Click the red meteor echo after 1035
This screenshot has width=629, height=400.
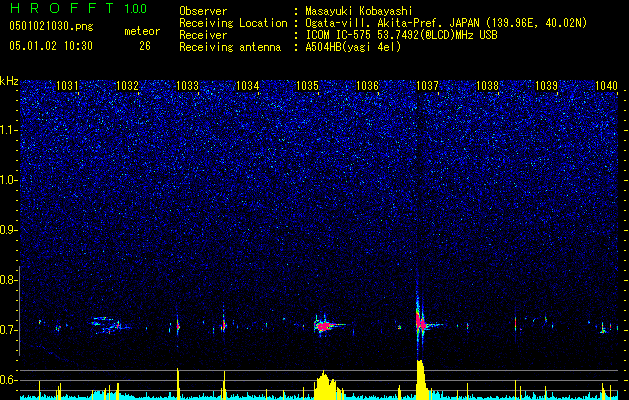(324, 325)
